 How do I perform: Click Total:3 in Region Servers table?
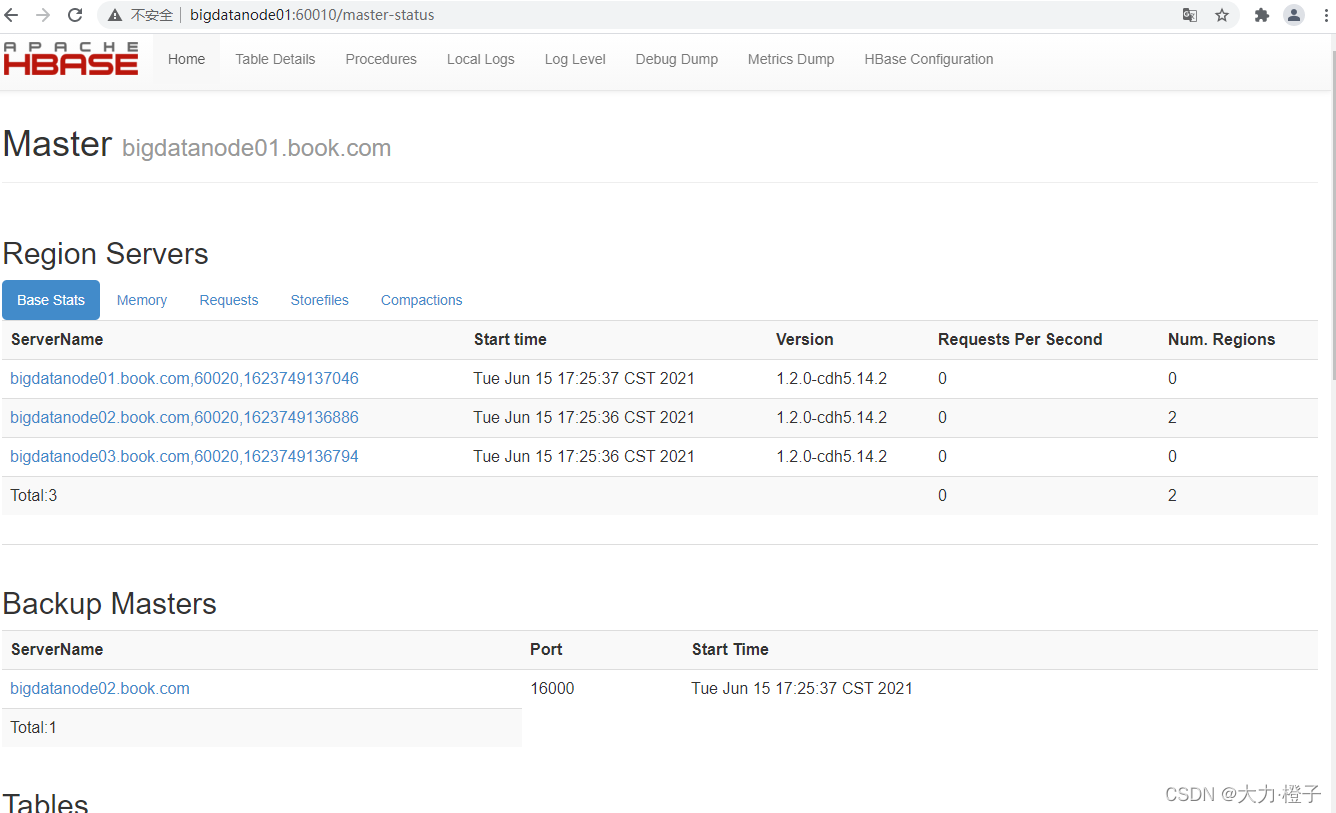(x=34, y=495)
